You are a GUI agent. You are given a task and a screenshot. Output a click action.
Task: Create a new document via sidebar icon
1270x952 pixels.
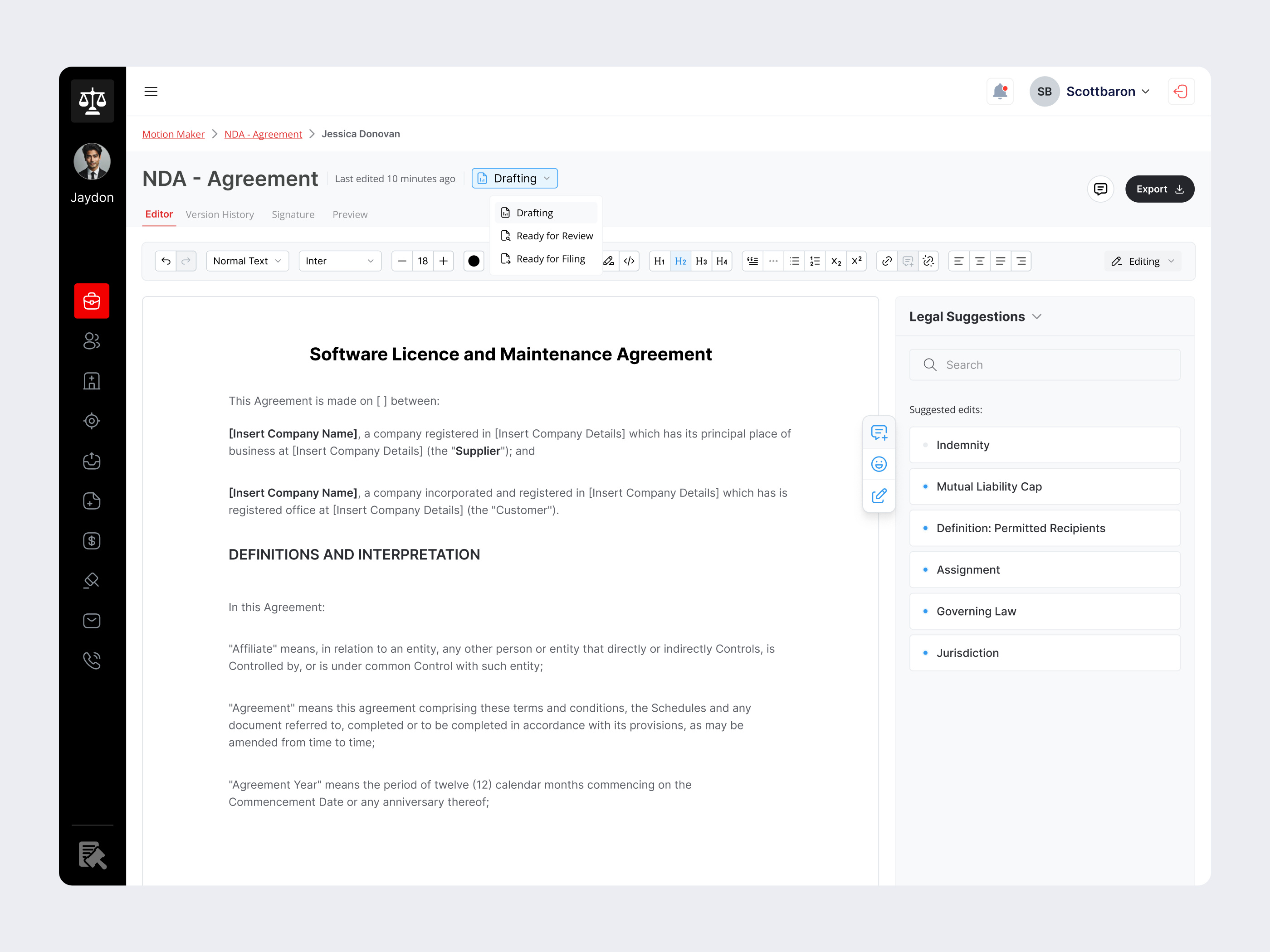(92, 500)
